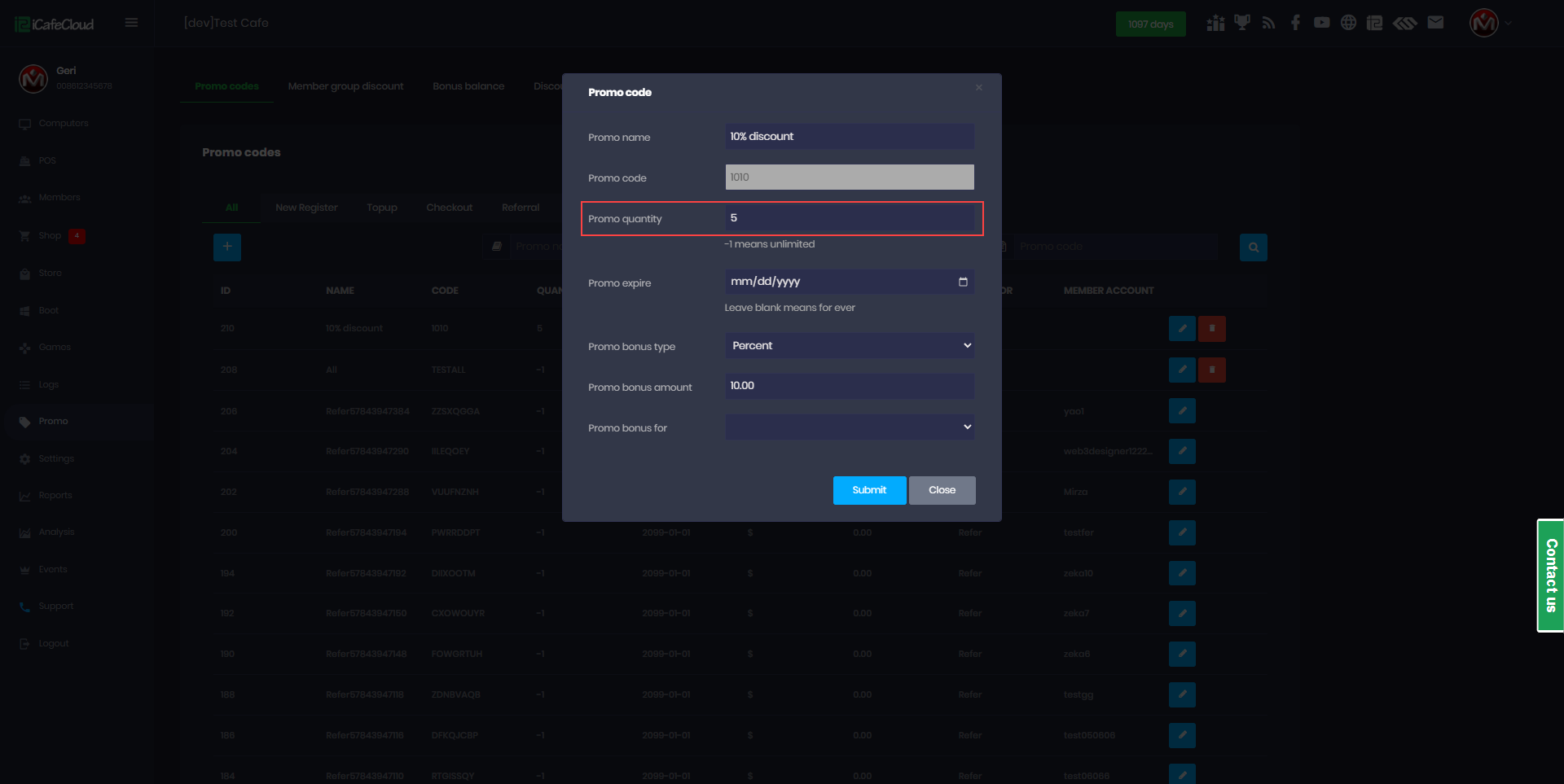The height and width of the screenshot is (784, 1564).
Task: Click the red delete icon for promo 210
Action: coord(1211,329)
